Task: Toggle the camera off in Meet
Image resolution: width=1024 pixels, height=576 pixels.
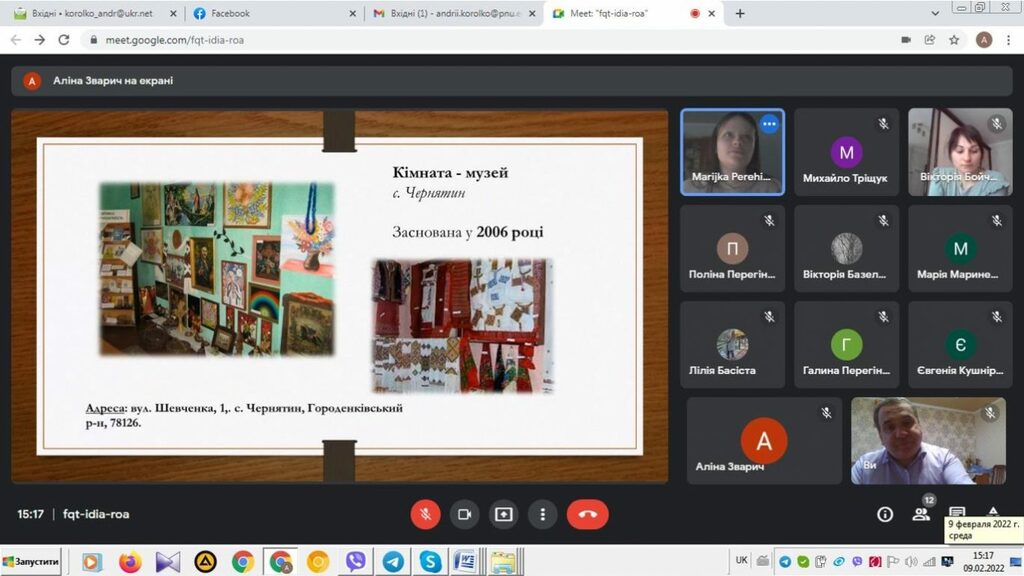Action: [x=464, y=514]
